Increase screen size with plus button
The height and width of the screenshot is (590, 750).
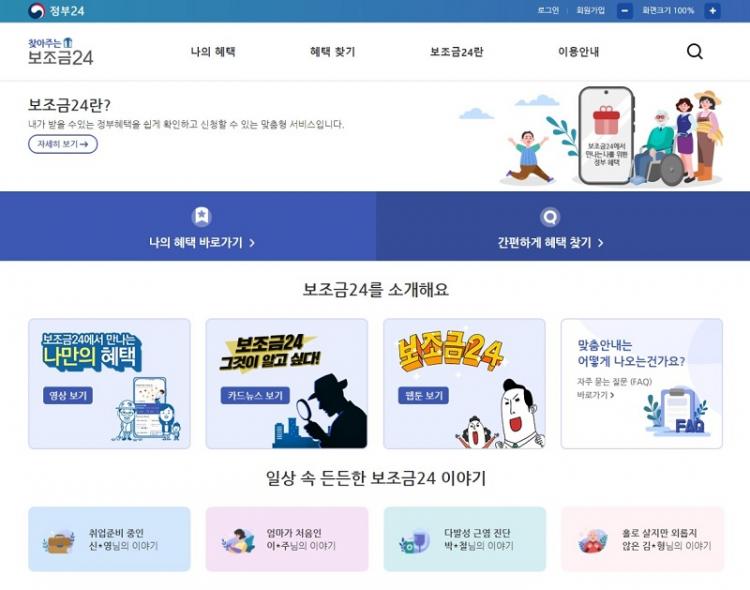[712, 11]
